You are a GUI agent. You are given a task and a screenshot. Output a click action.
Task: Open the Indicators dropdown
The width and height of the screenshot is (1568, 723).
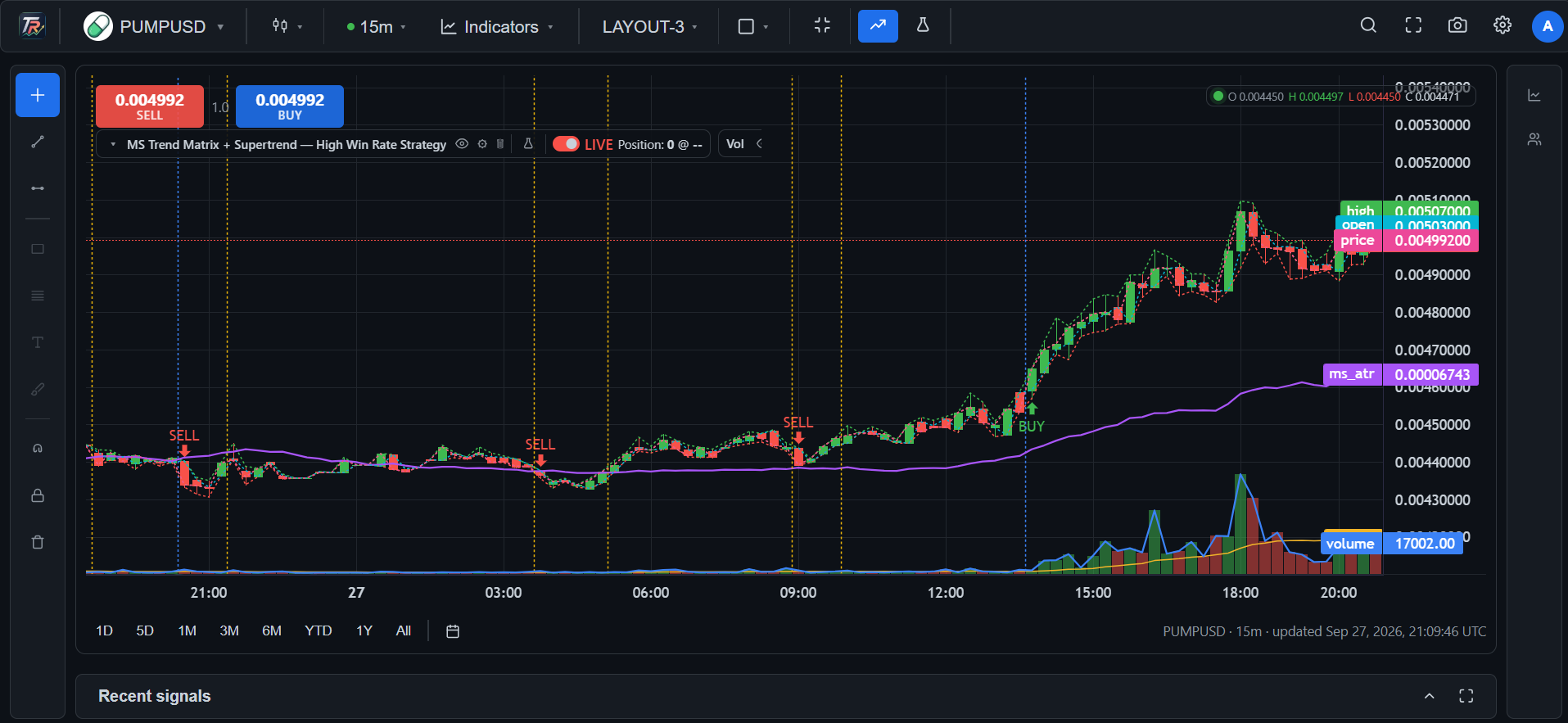[x=497, y=26]
